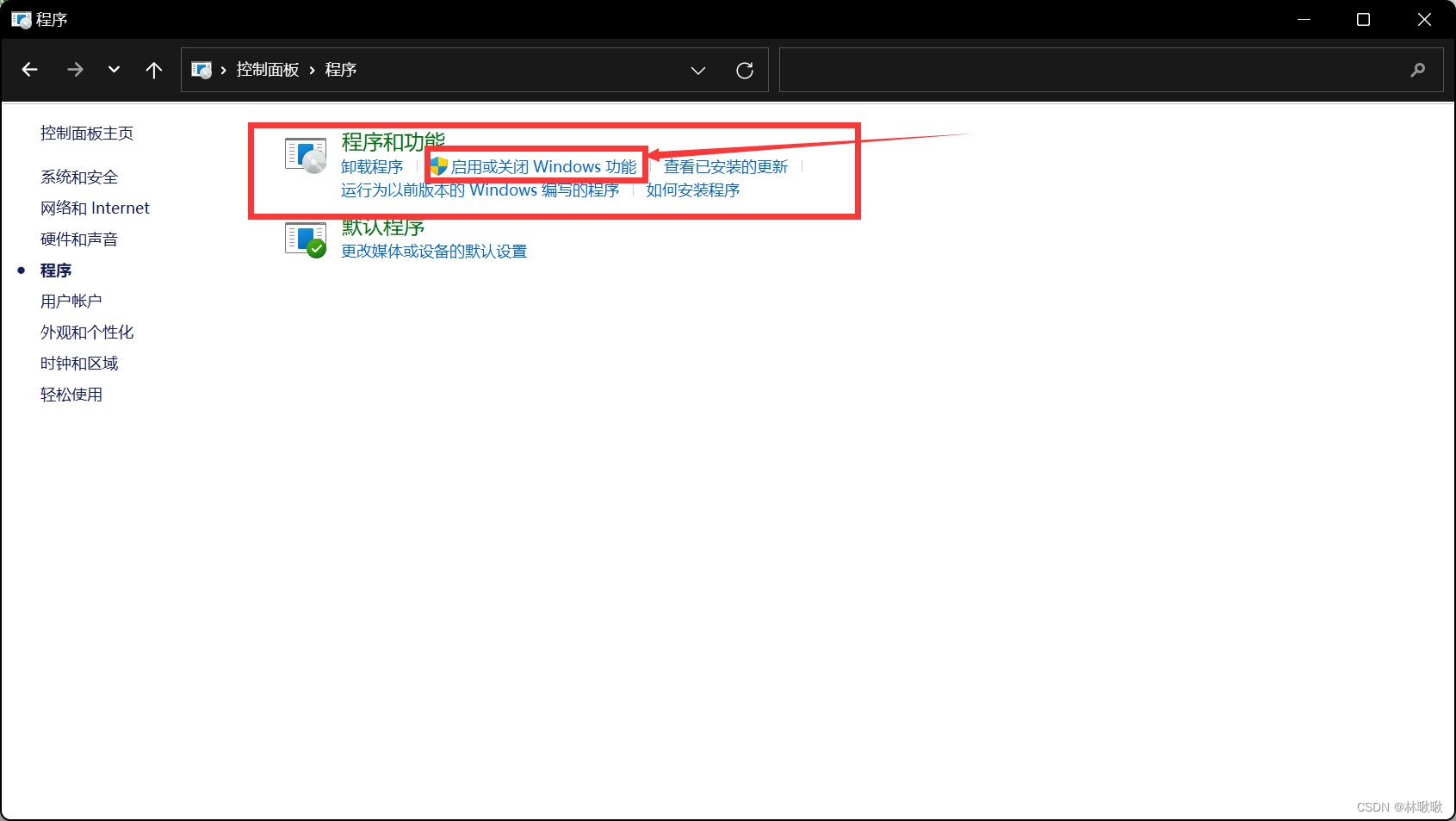The height and width of the screenshot is (821, 1456).
Task: Refresh the Control Panel page
Action: point(745,70)
